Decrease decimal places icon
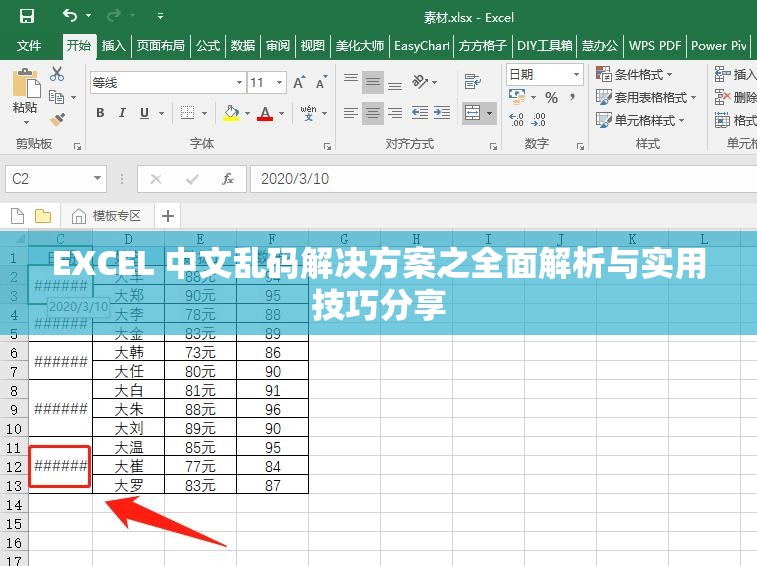This screenshot has height=566, width=757. point(538,119)
